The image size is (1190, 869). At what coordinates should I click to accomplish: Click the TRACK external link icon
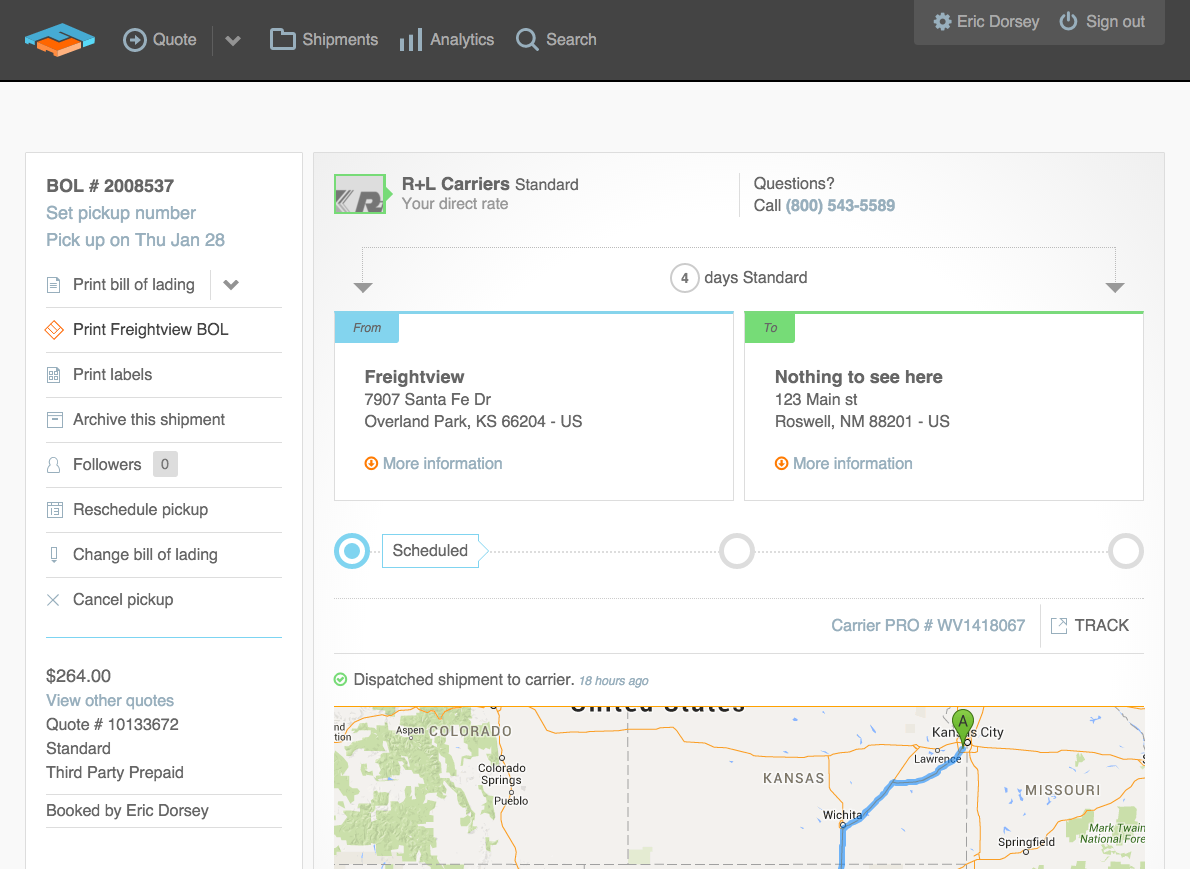point(1059,625)
